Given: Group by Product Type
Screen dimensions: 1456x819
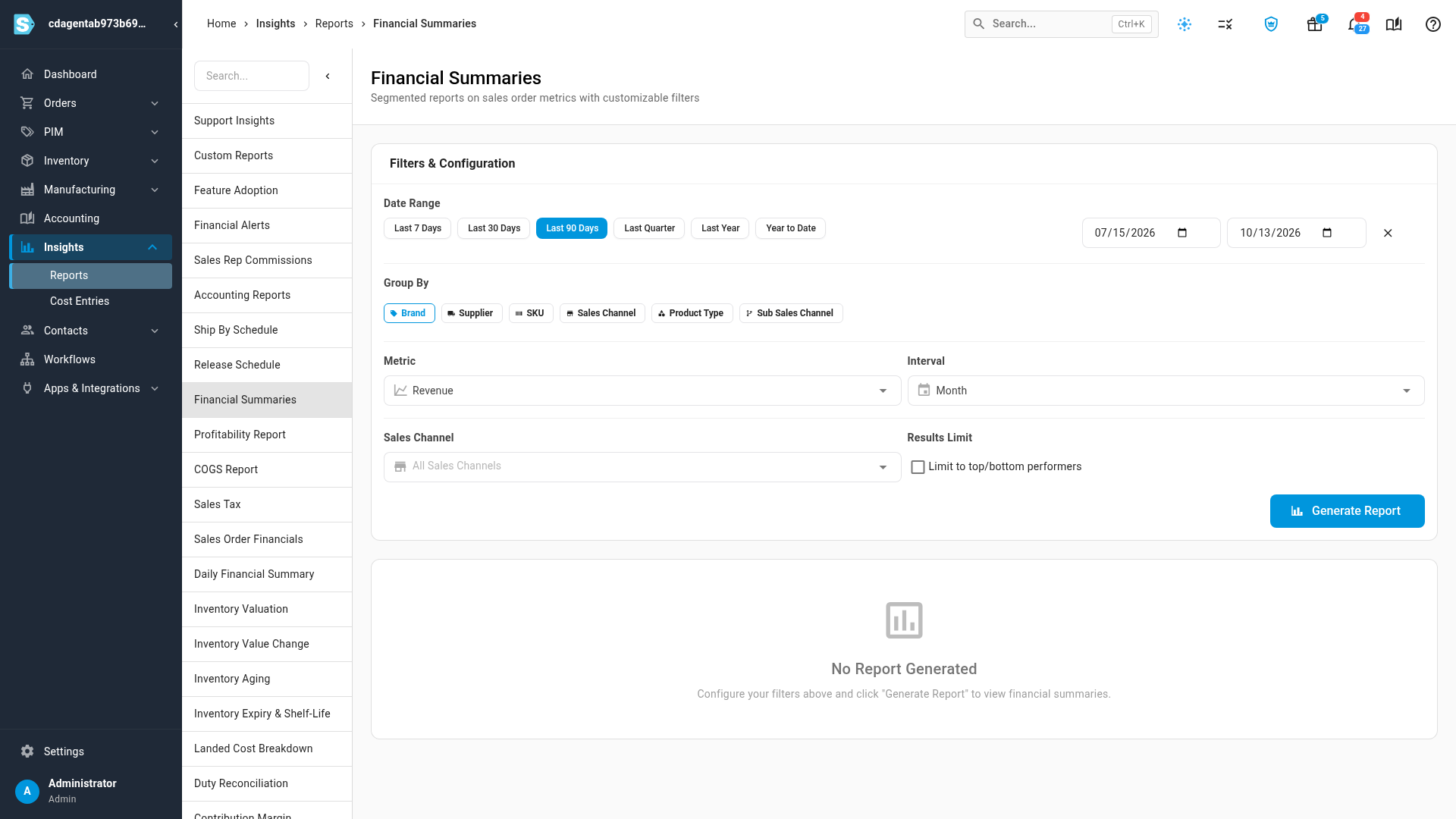Looking at the screenshot, I should point(692,313).
